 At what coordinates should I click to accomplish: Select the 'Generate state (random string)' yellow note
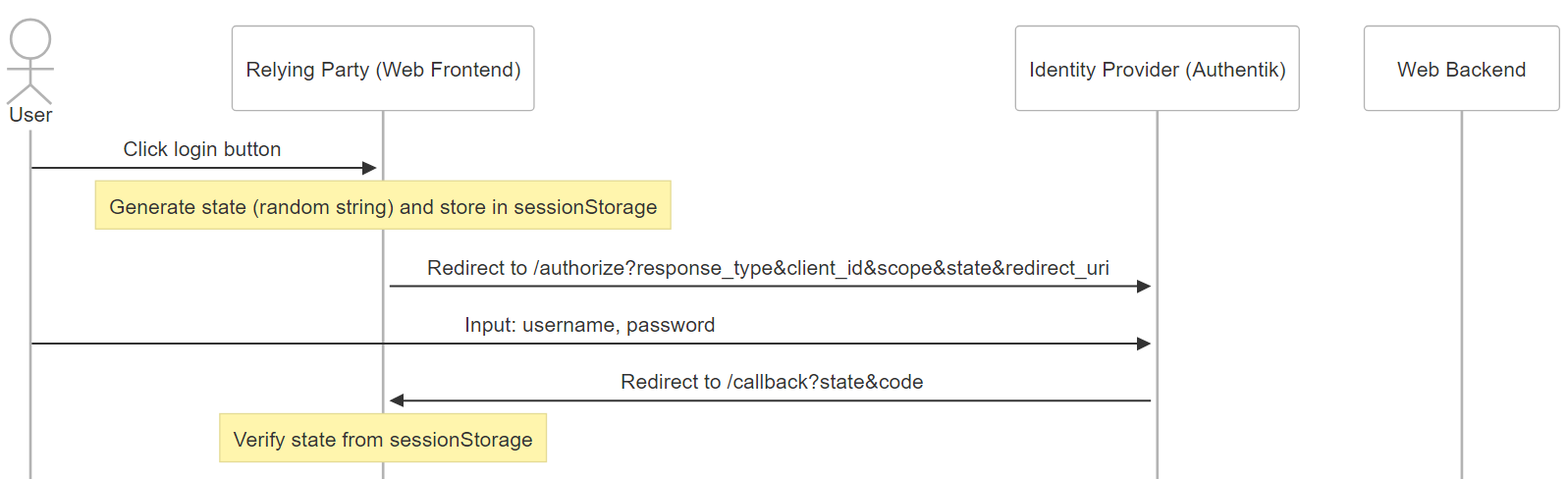pyautogui.click(x=383, y=205)
